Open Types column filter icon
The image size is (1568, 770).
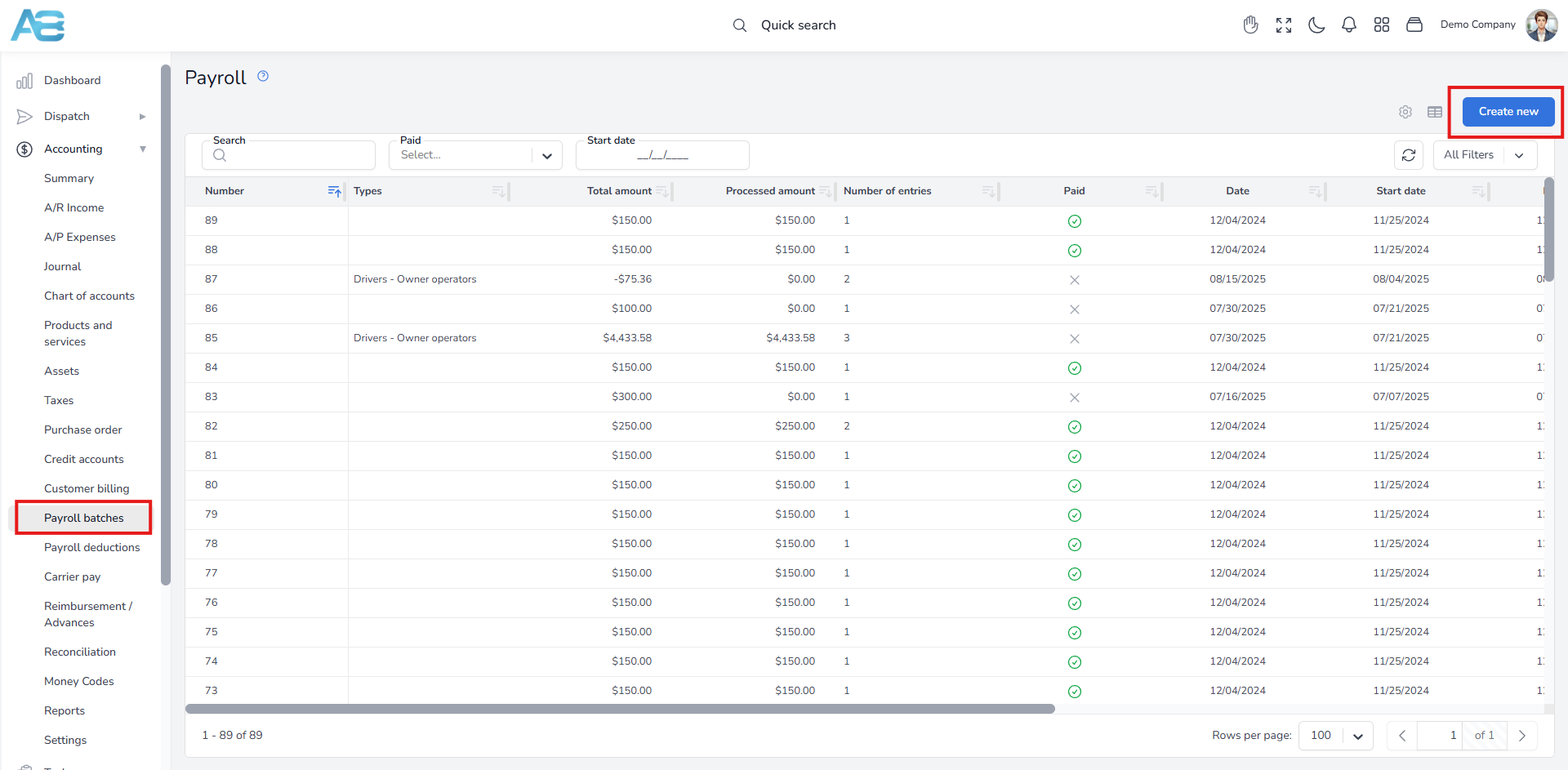click(x=498, y=191)
